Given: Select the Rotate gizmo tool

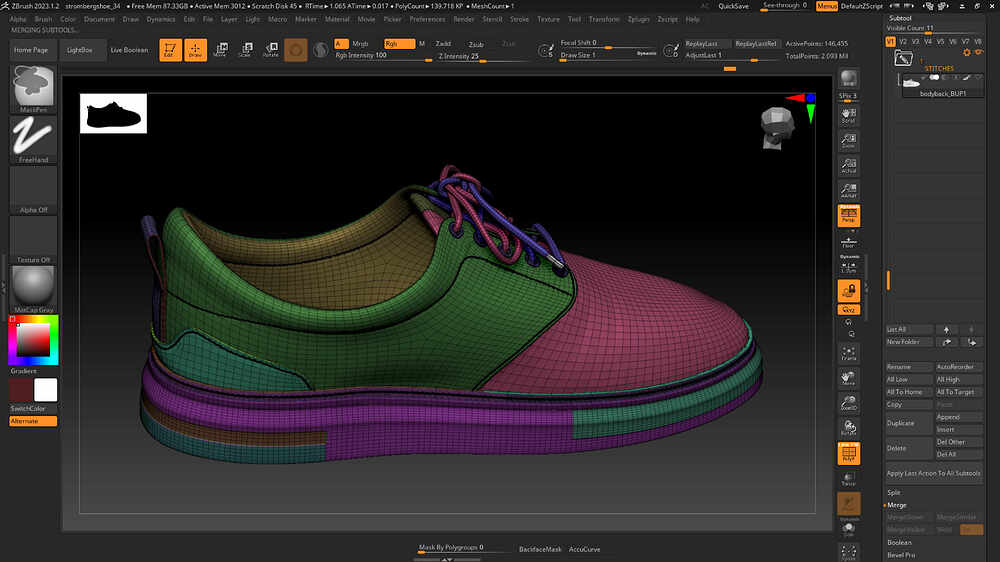Looking at the screenshot, I should [271, 50].
